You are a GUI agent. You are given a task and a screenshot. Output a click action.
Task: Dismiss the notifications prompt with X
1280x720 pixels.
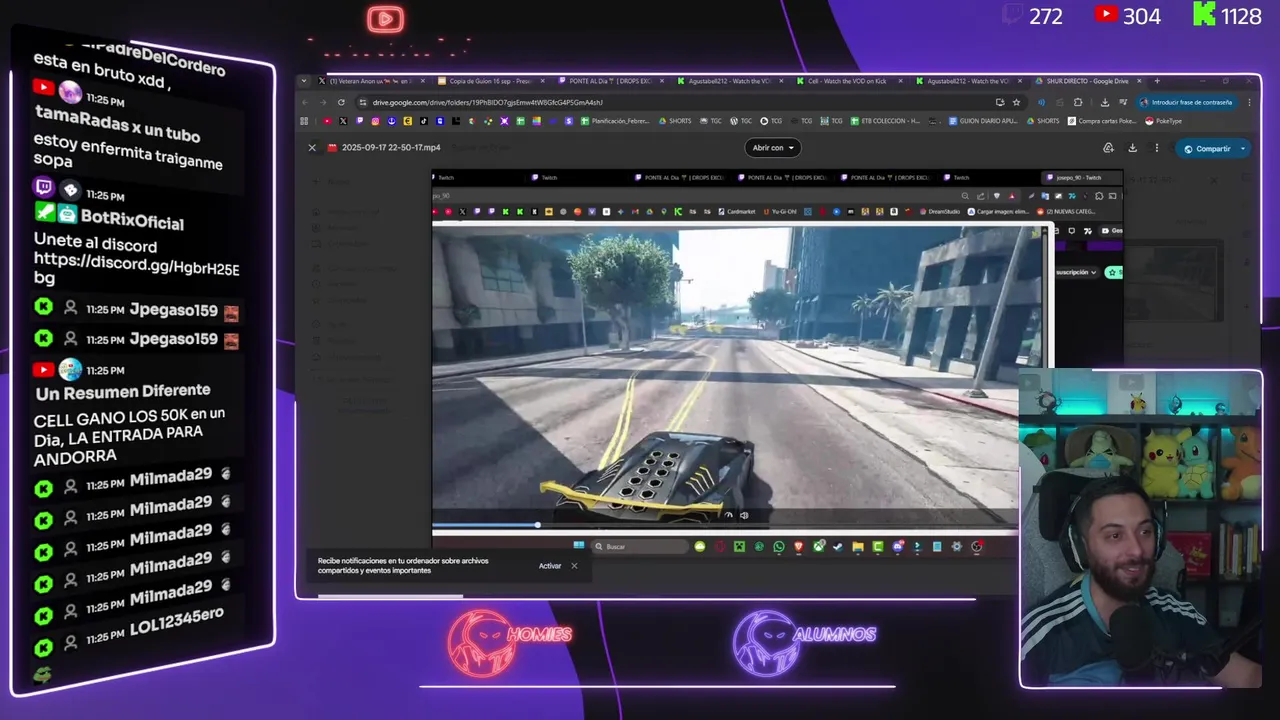[x=574, y=566]
